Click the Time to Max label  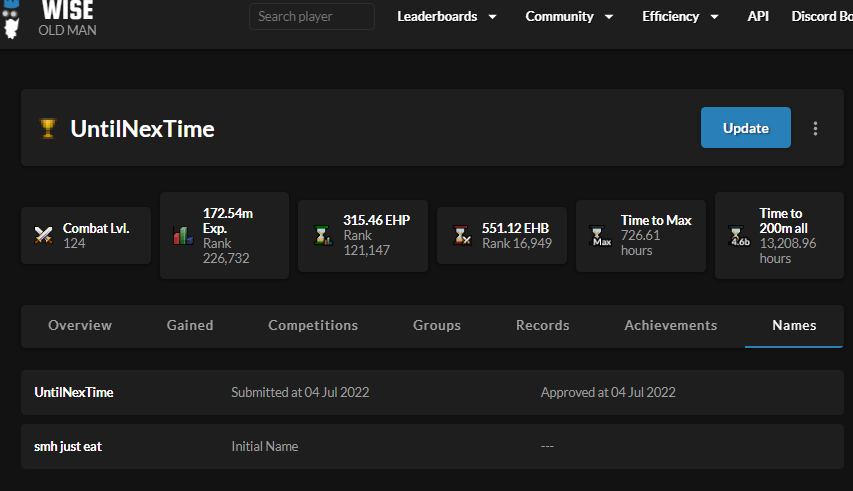click(656, 220)
